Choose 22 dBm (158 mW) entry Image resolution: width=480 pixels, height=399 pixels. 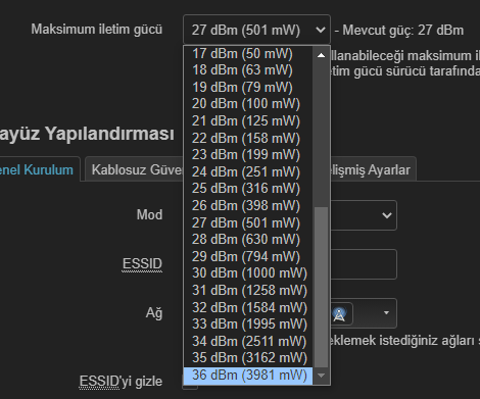pyautogui.click(x=248, y=138)
